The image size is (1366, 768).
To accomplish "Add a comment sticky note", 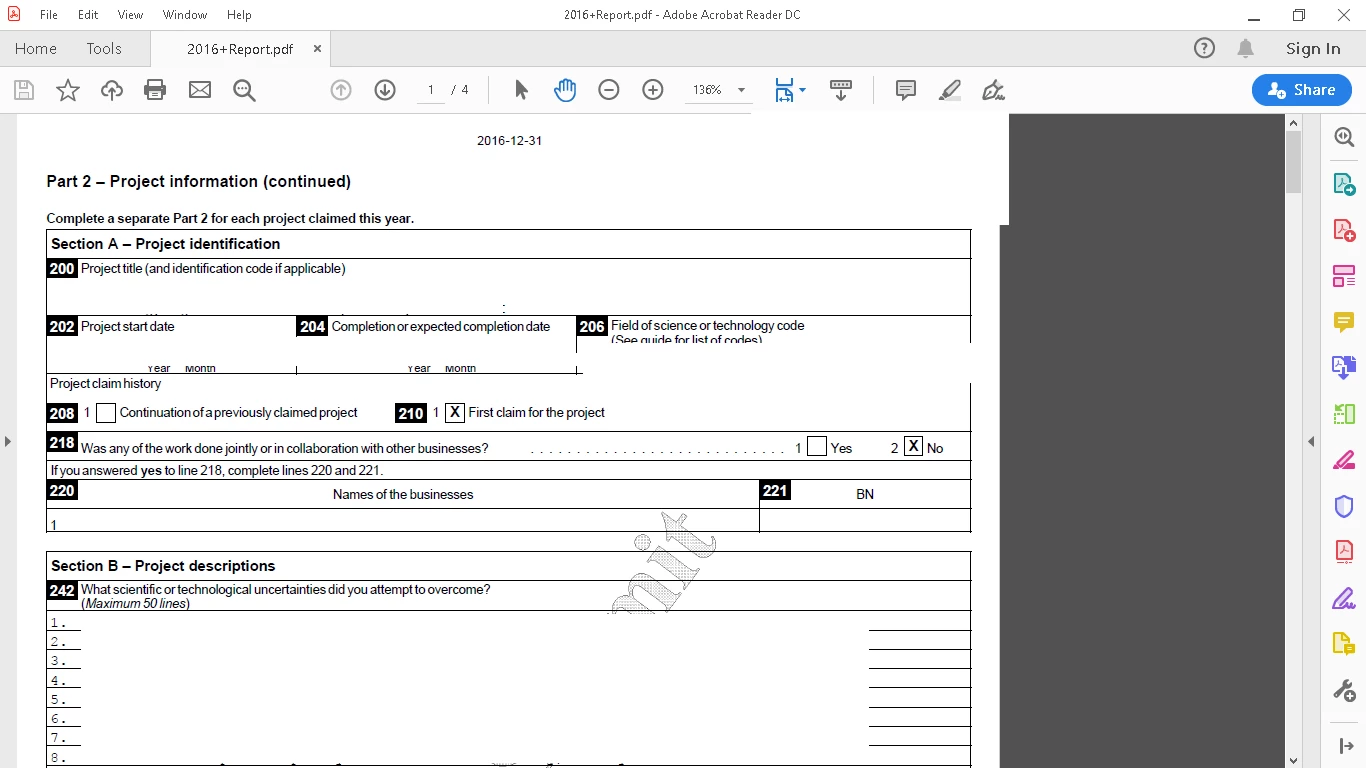I will click(906, 90).
